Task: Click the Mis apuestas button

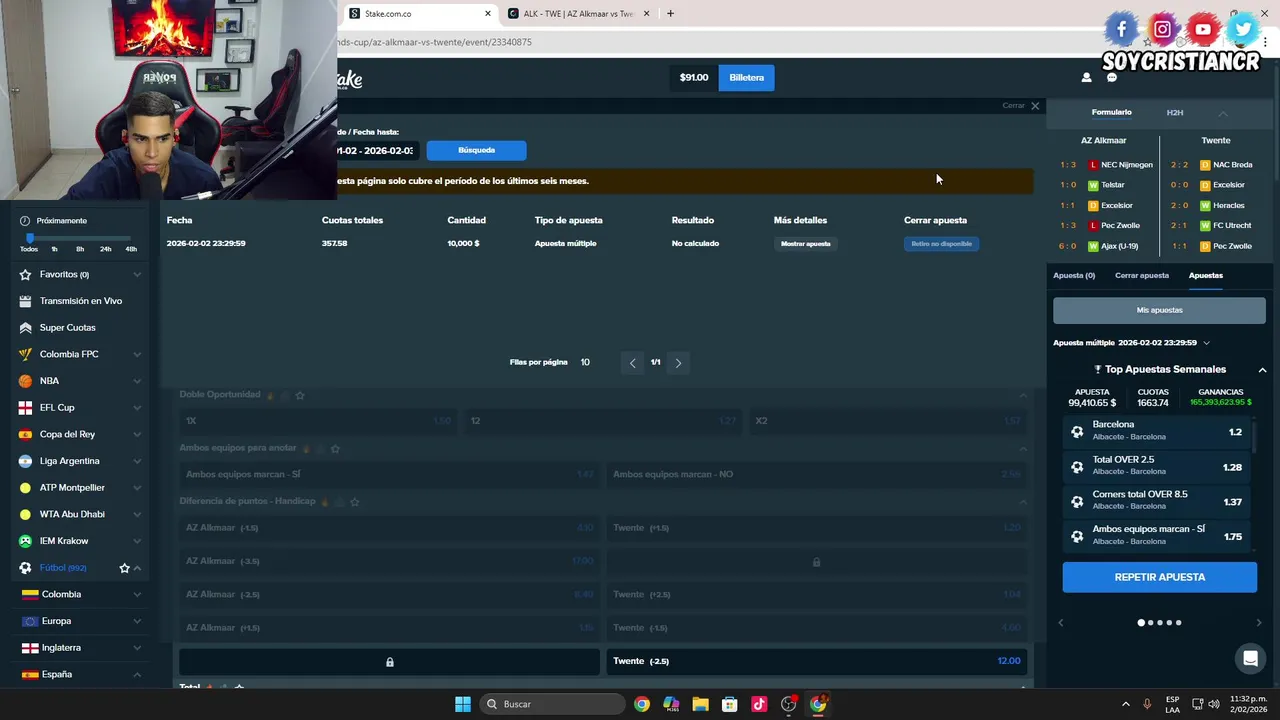Action: [1159, 310]
